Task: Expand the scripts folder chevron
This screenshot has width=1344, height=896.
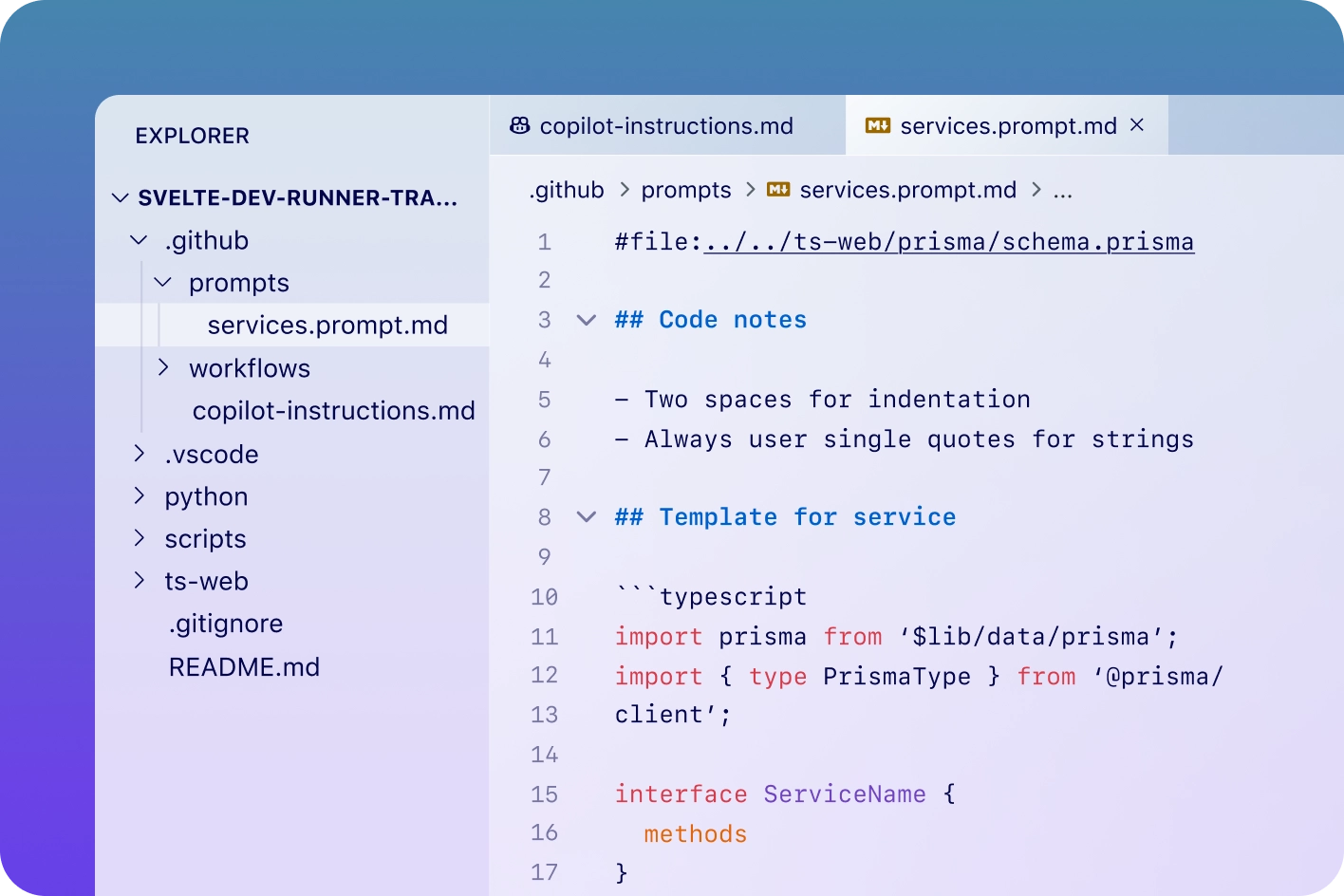Action: pyautogui.click(x=139, y=538)
